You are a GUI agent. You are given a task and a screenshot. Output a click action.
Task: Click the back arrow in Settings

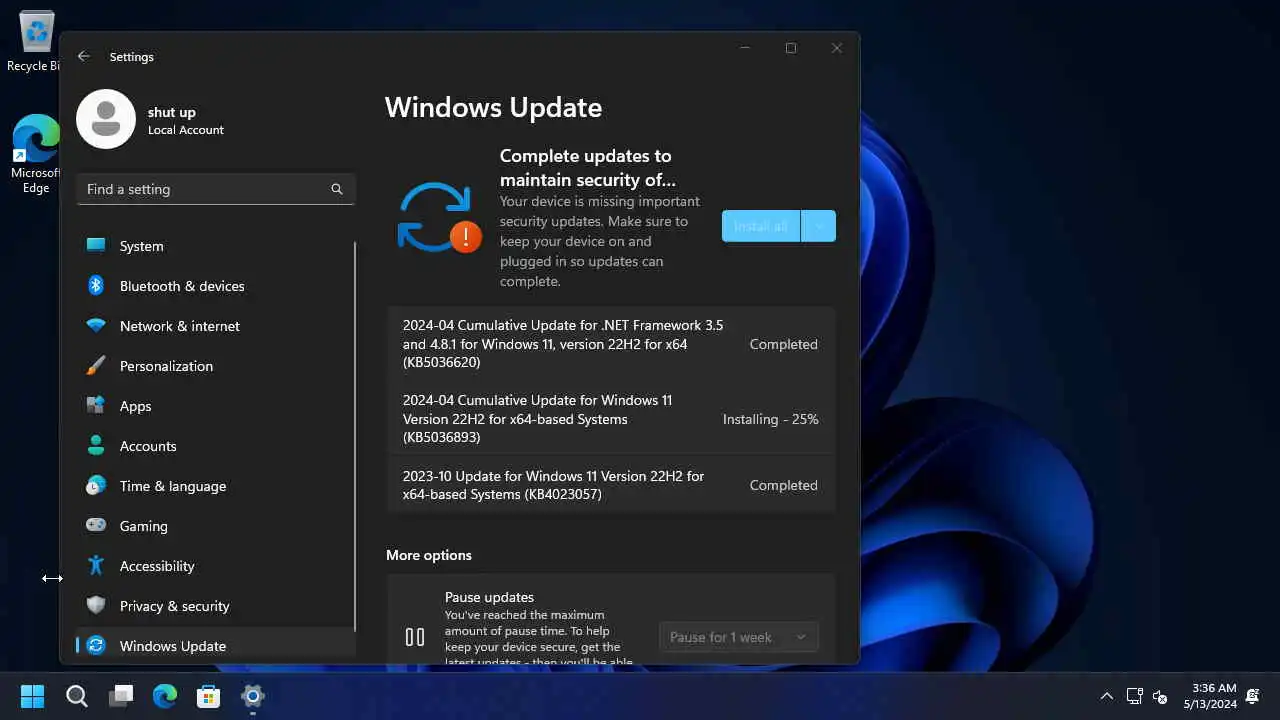coord(84,57)
